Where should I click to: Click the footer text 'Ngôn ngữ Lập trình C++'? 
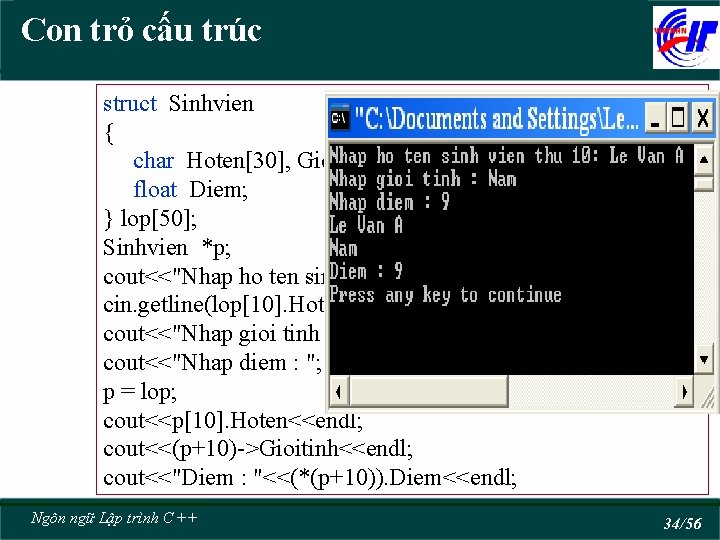tap(114, 518)
